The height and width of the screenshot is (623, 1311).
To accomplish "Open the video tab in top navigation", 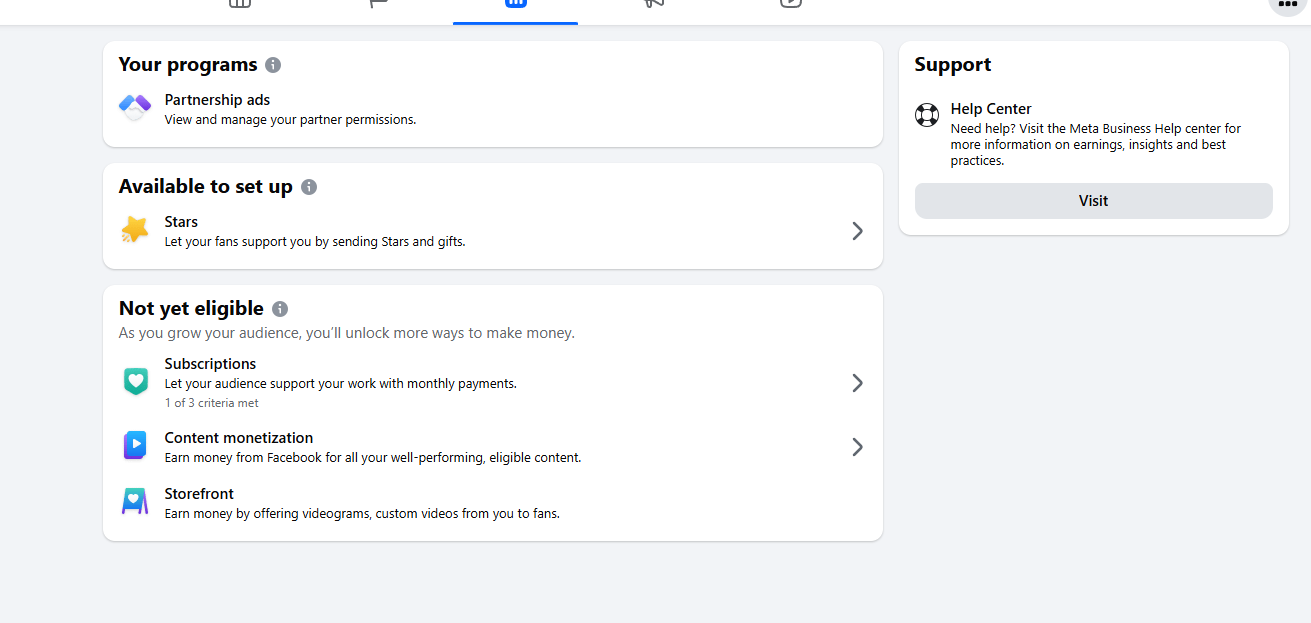I will 791,3.
